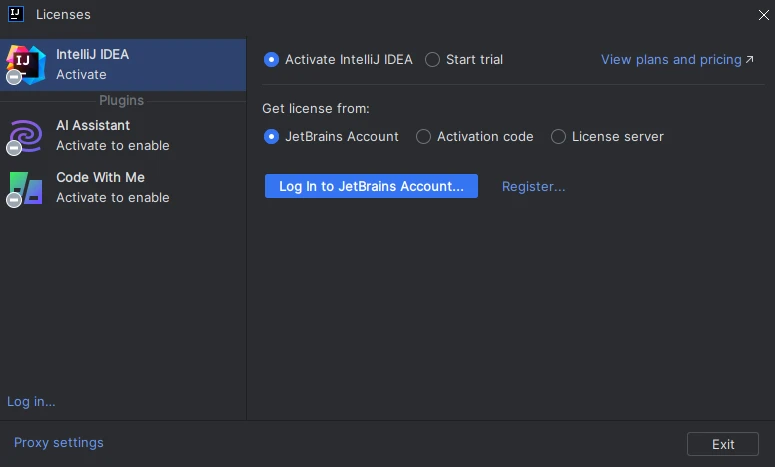775x467 pixels.
Task: Click the inactive badge on IntelliJ IDEA icon
Action: click(x=14, y=77)
